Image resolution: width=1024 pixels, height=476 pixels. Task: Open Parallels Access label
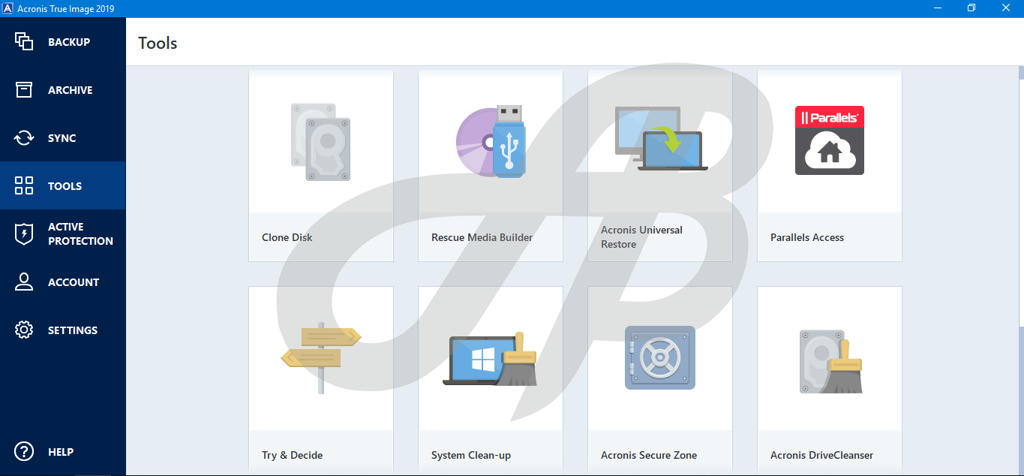pyautogui.click(x=807, y=238)
